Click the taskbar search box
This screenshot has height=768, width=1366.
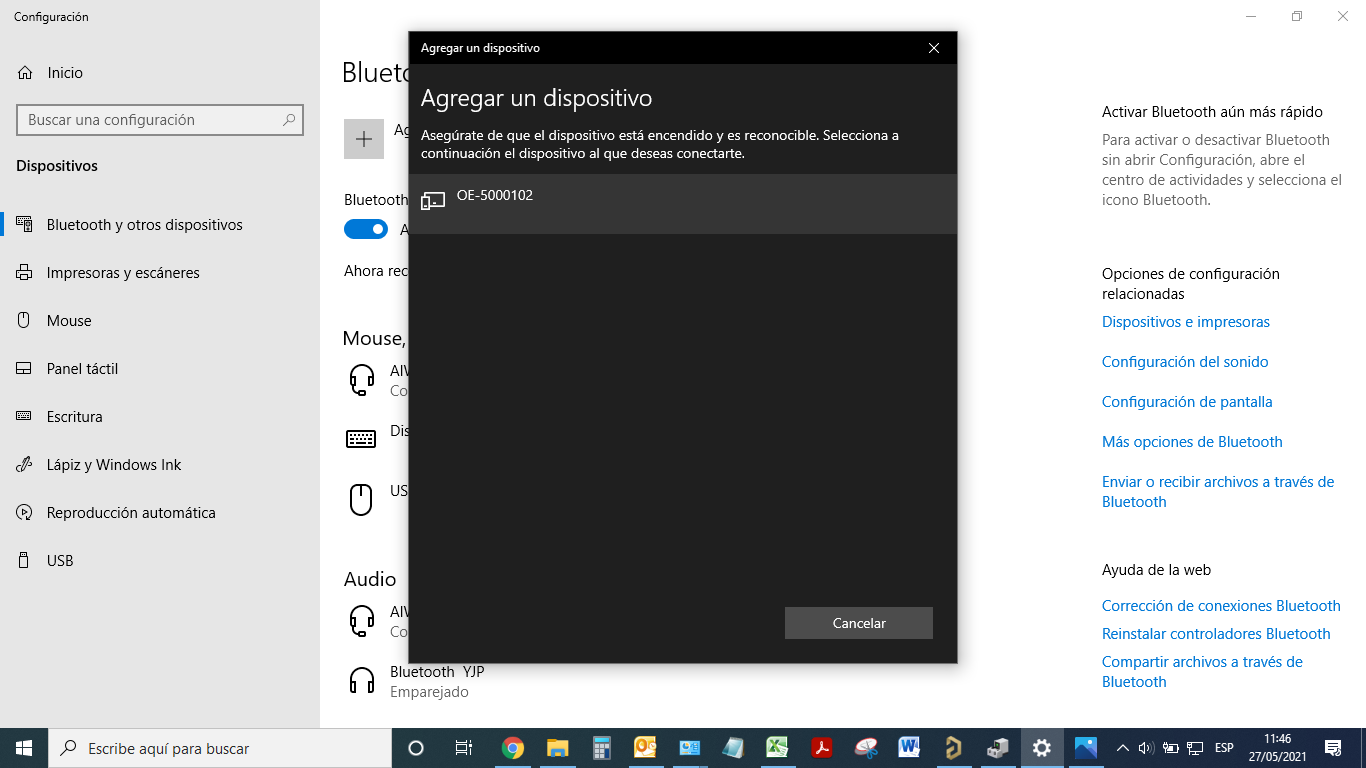(x=220, y=748)
